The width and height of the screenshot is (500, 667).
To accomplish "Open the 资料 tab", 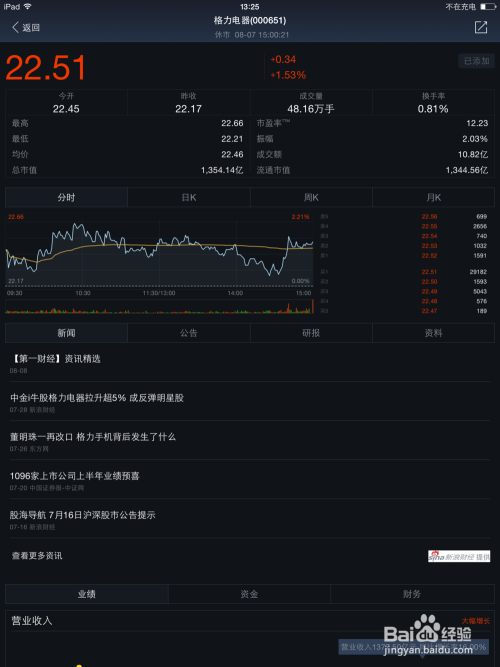I will tap(434, 333).
